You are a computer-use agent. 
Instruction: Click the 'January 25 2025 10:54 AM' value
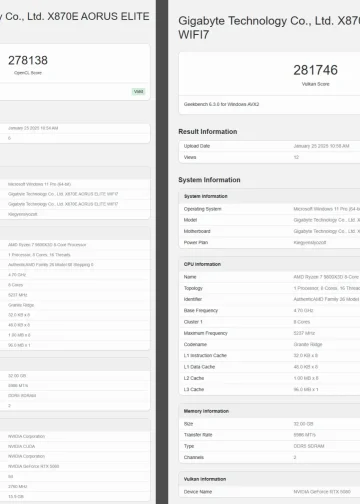point(33,128)
